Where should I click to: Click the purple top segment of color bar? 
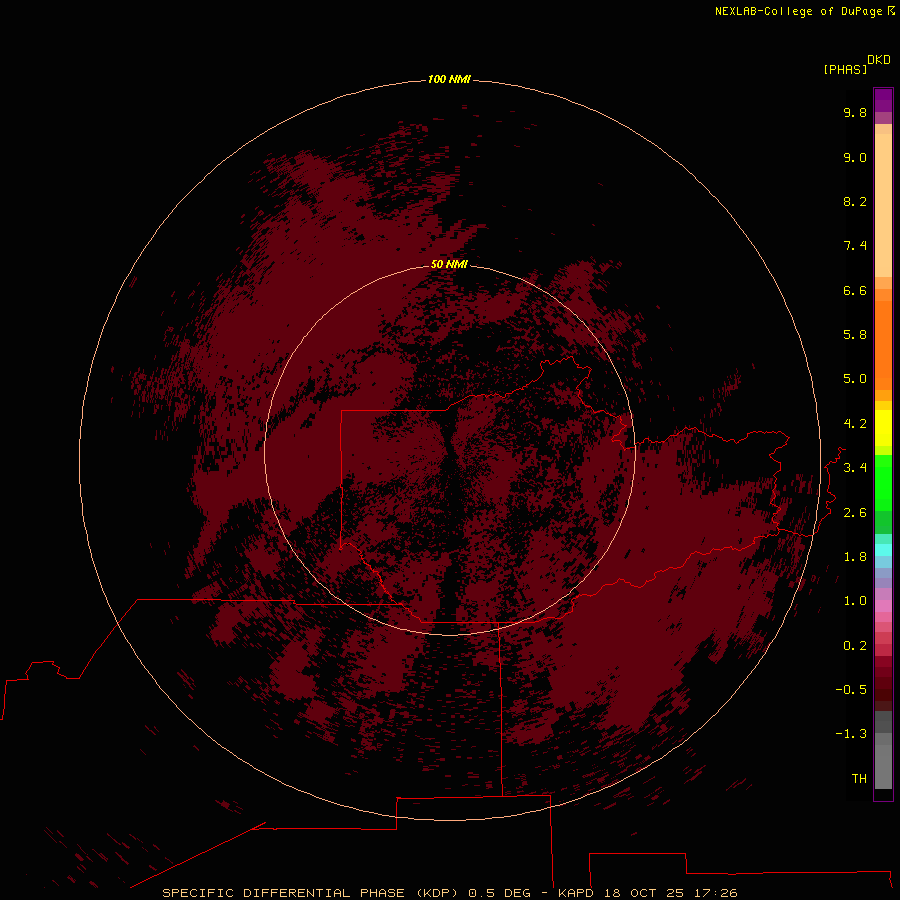click(x=883, y=100)
